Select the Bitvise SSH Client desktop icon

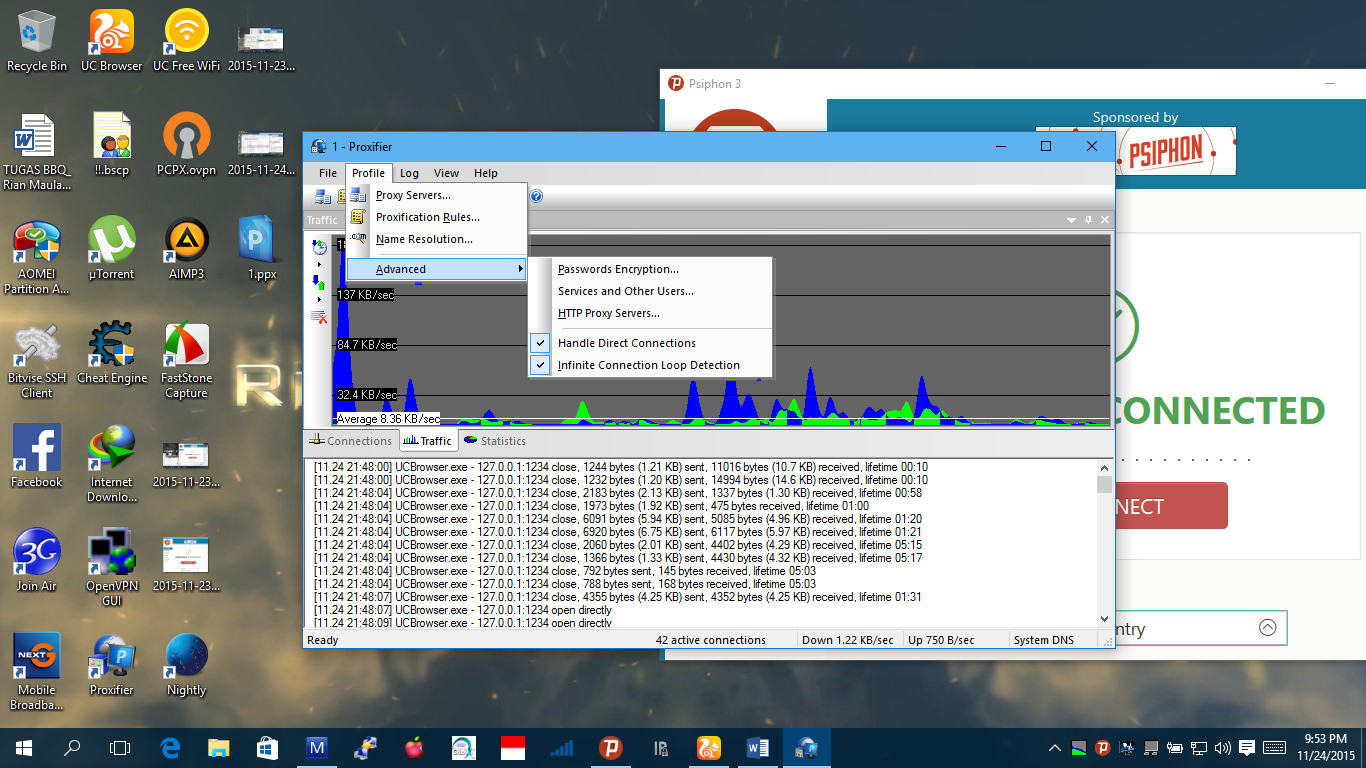coord(37,360)
